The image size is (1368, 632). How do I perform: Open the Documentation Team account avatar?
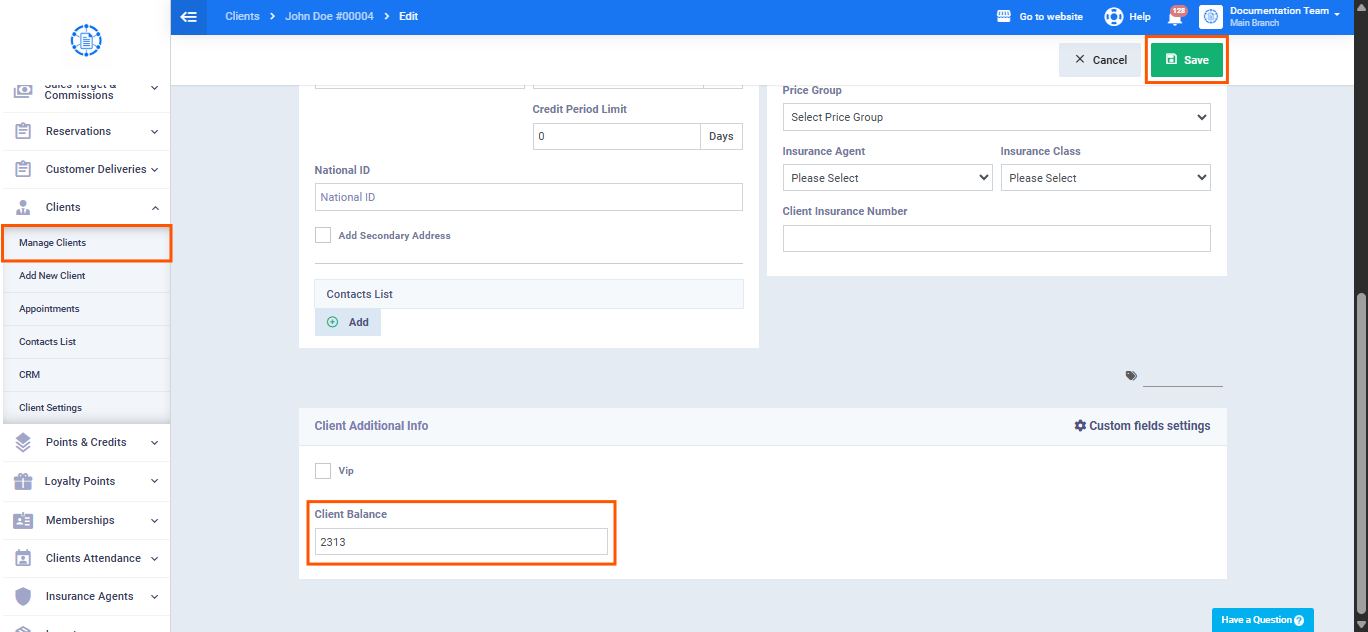point(1211,17)
